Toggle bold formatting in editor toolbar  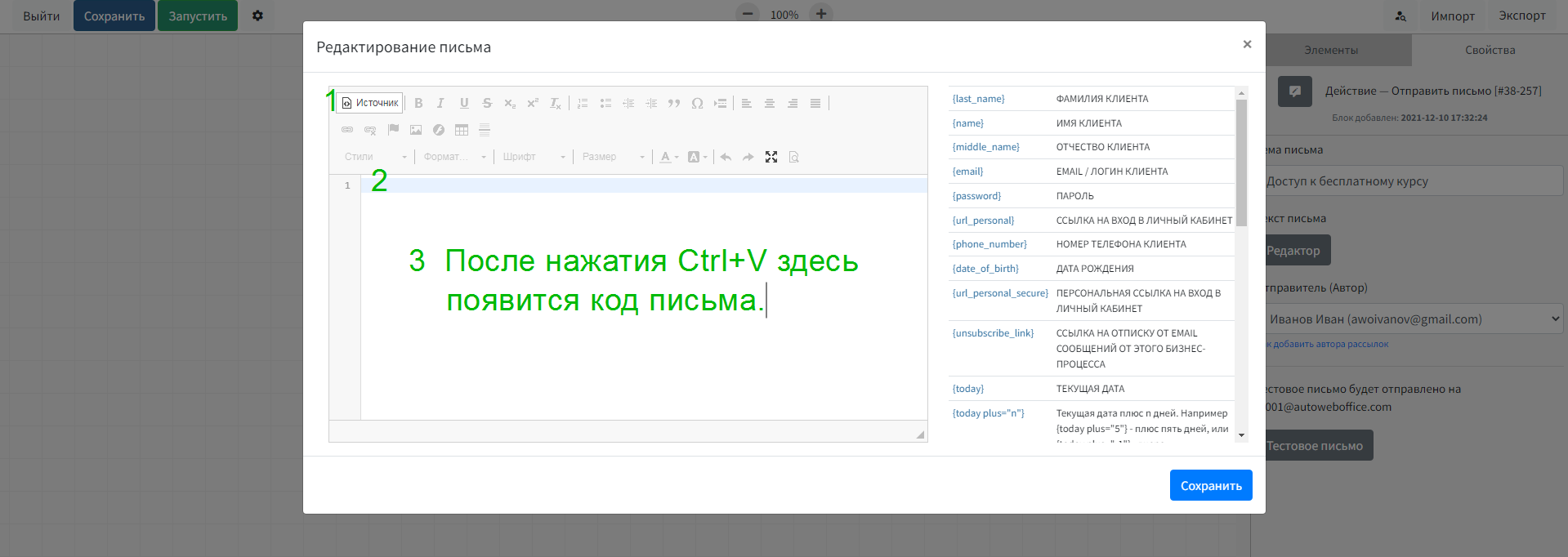418,103
